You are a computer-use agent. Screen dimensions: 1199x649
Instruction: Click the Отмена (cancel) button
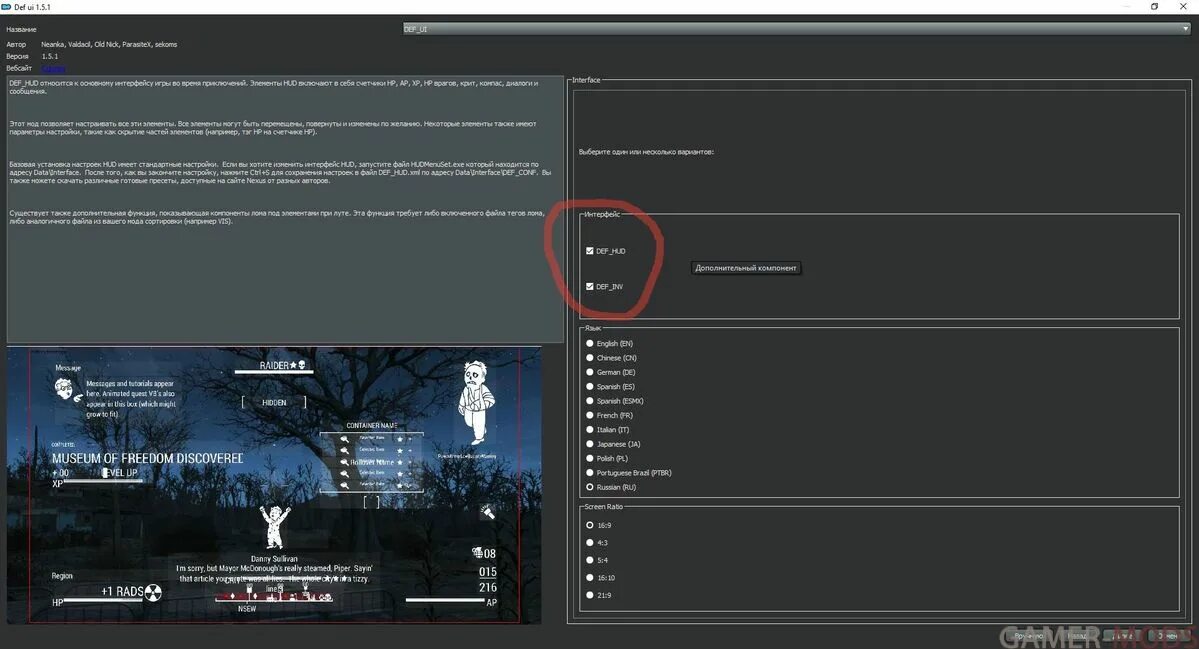tap(1169, 635)
